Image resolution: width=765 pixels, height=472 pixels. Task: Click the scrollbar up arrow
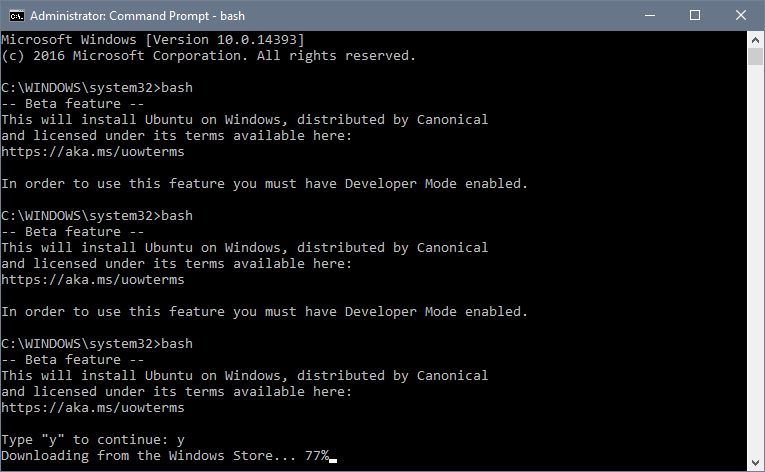click(755, 40)
